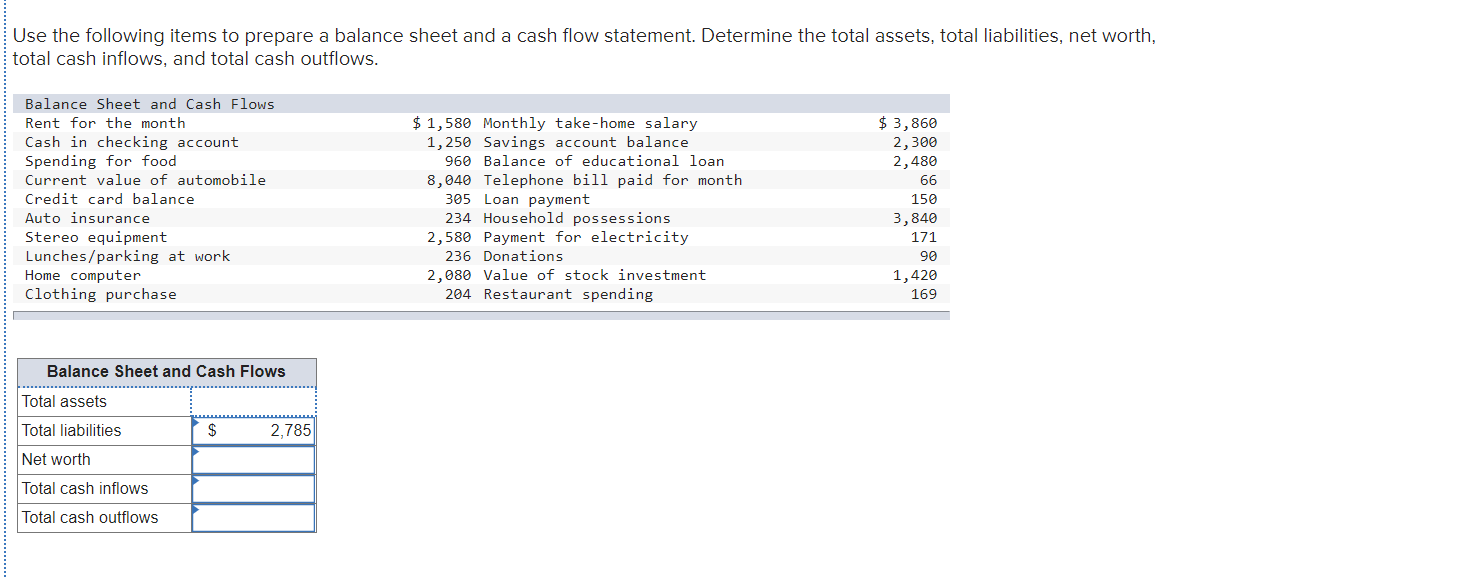Click the Rent for the month row

pyautogui.click(x=105, y=123)
